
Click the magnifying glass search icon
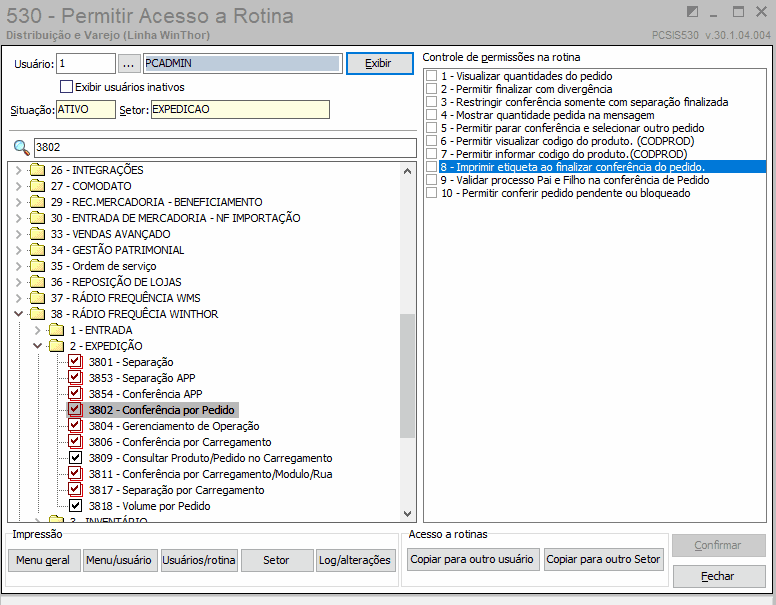21,148
